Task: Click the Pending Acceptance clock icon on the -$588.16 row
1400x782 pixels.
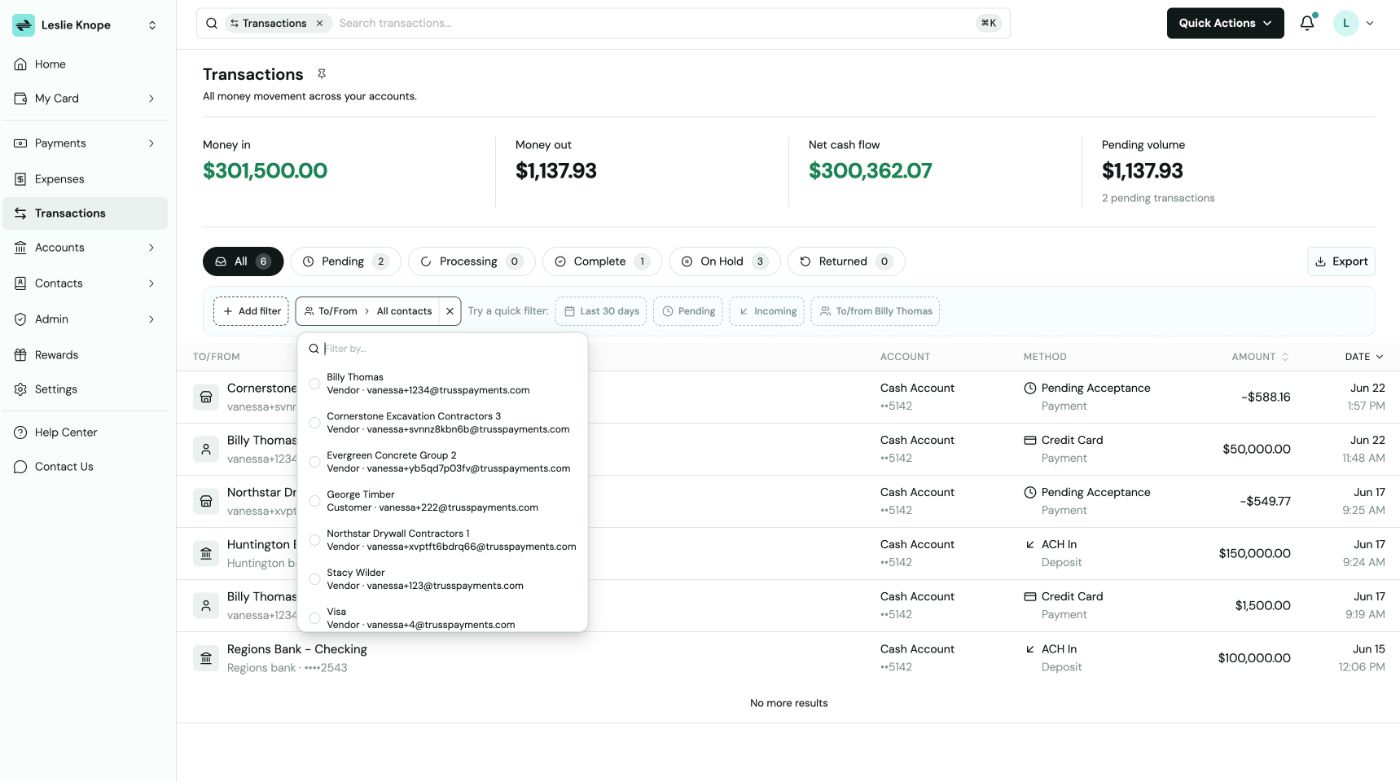Action: click(x=1030, y=388)
